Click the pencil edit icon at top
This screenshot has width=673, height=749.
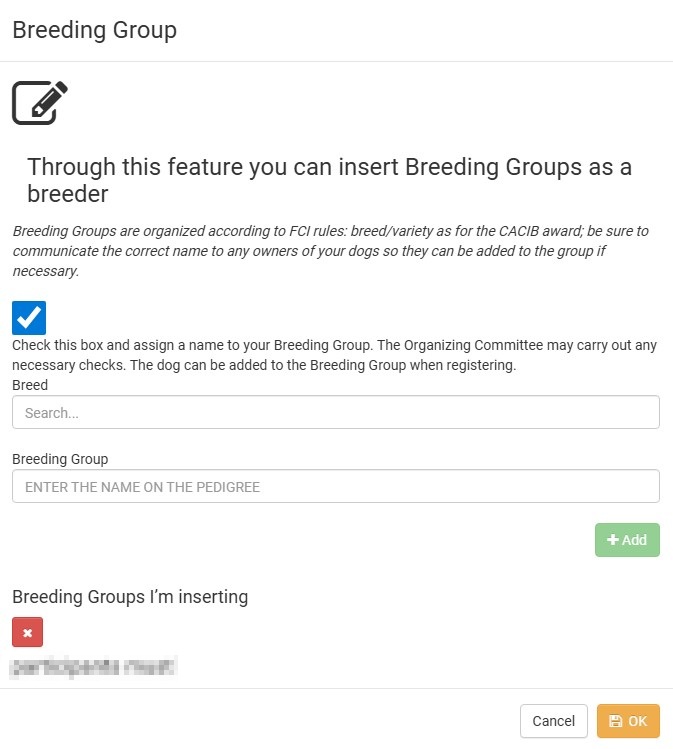coord(40,102)
